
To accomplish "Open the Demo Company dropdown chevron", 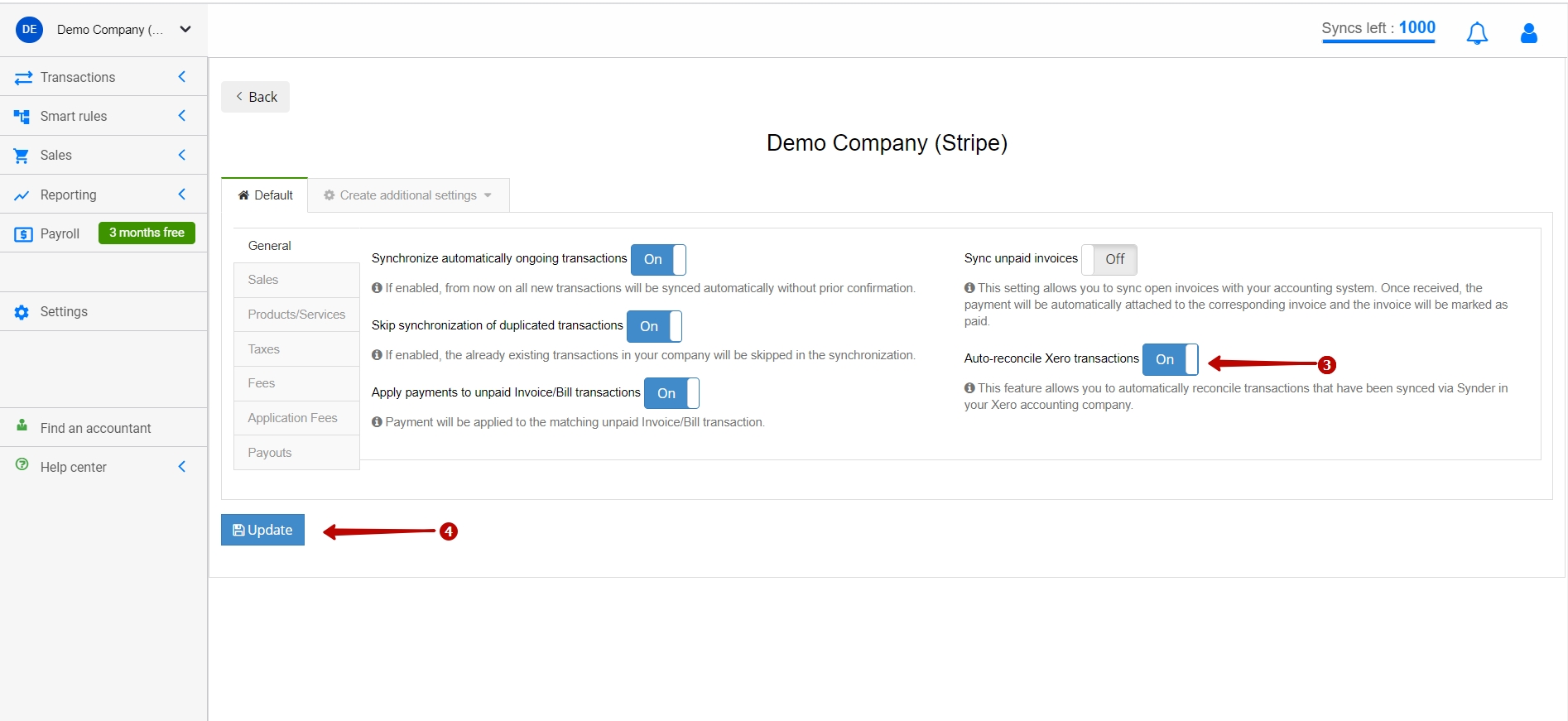I will coord(185,30).
